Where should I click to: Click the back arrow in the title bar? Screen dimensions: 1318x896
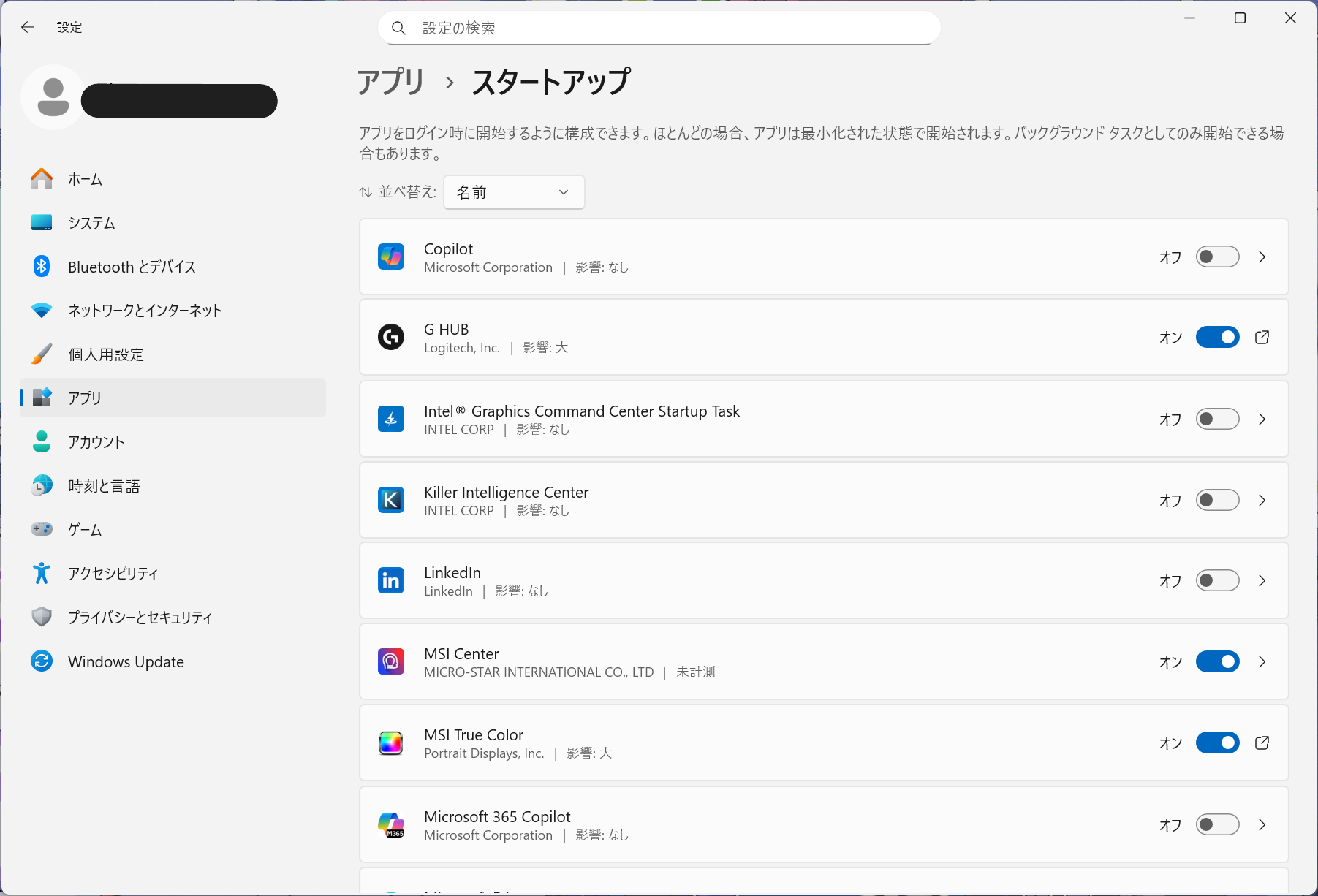point(28,27)
